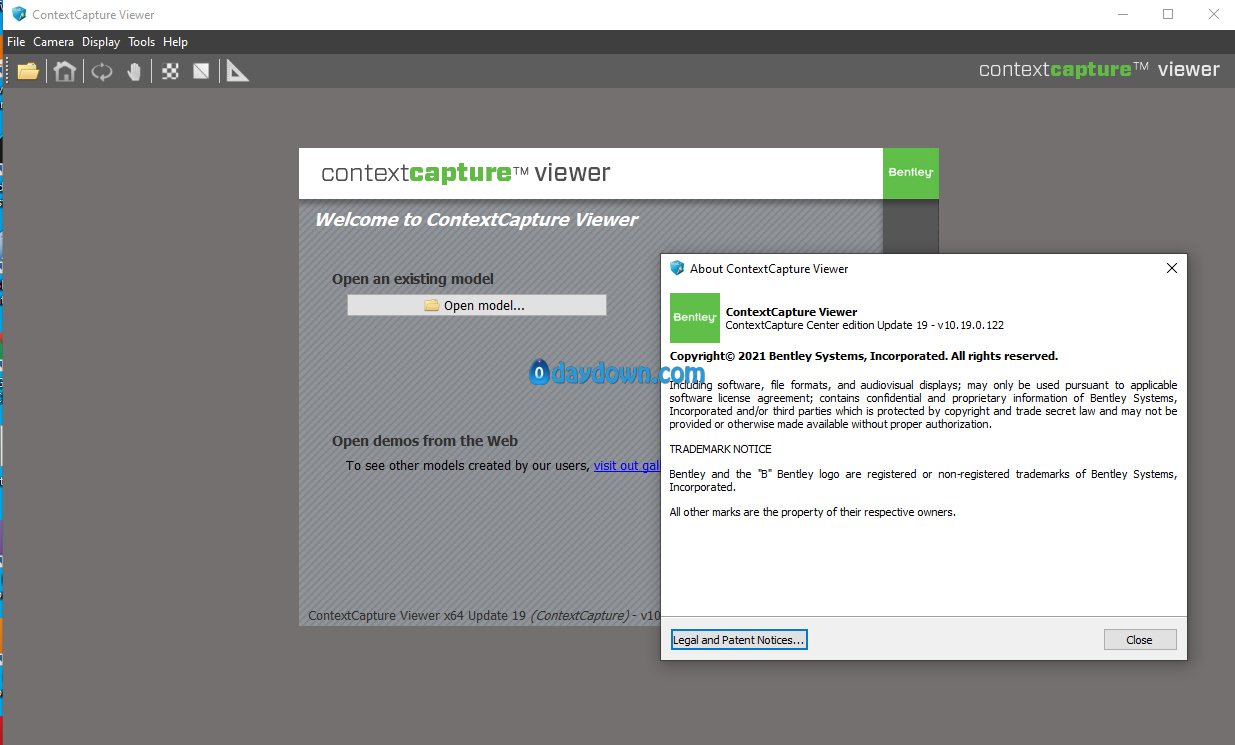Open the File menu
The height and width of the screenshot is (745, 1235).
16,42
